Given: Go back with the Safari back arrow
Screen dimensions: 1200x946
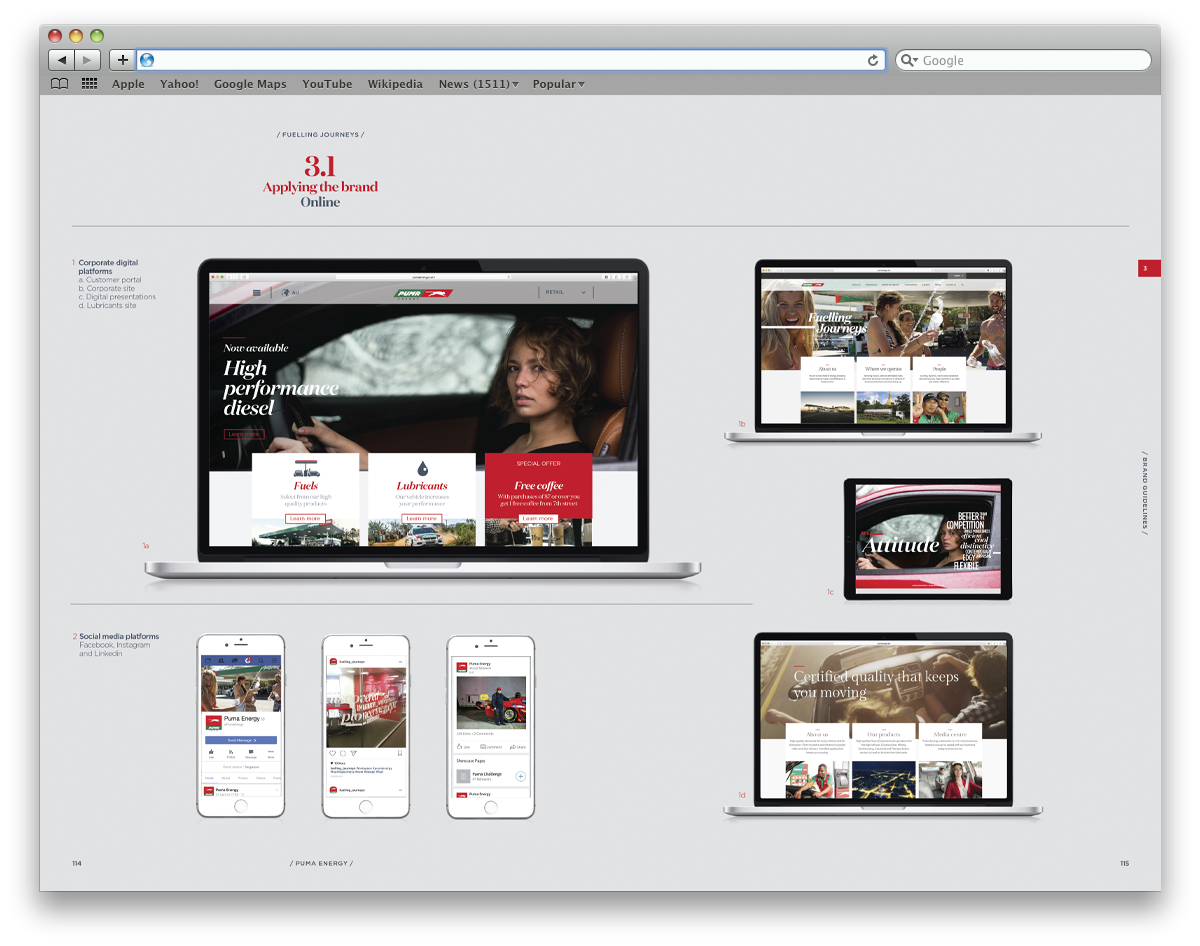Looking at the screenshot, I should [x=62, y=60].
